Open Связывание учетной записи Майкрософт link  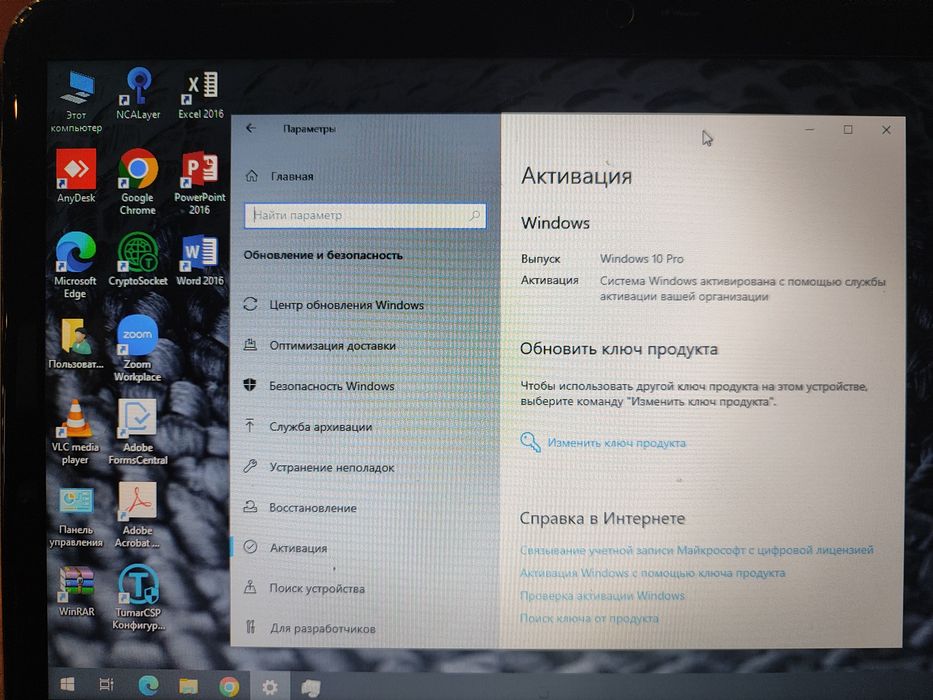696,550
